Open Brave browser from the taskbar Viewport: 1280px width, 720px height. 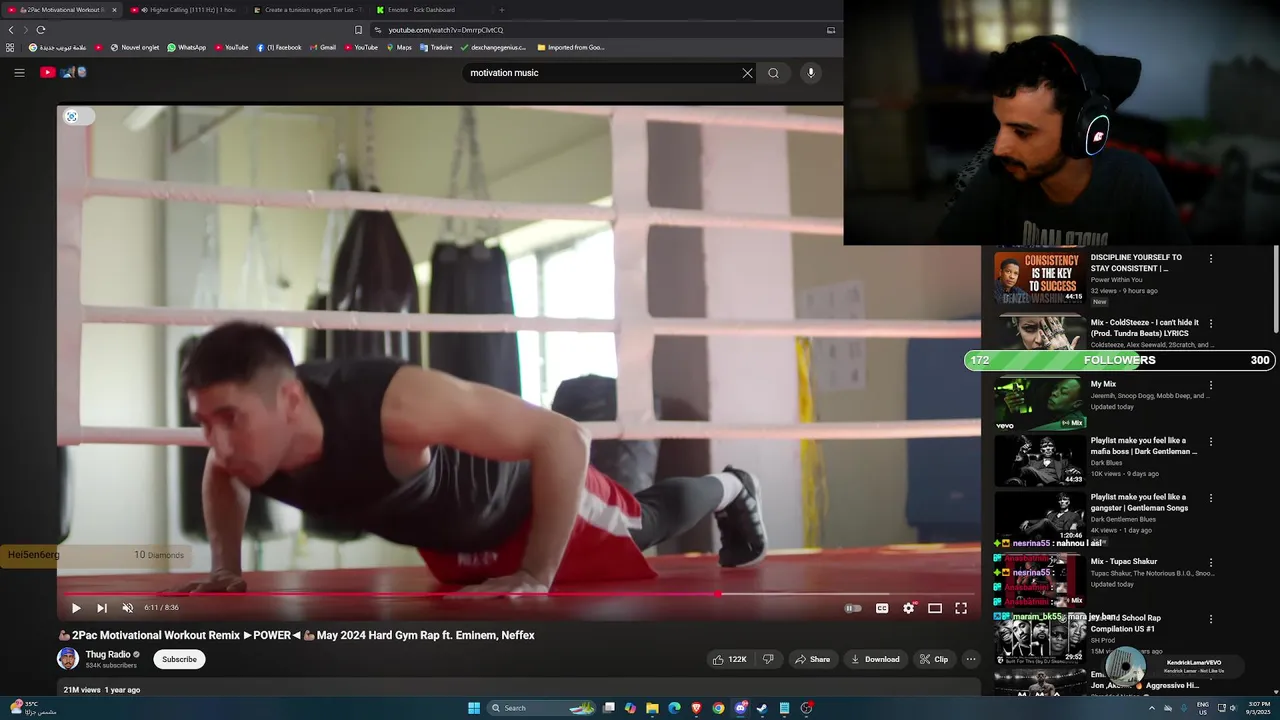point(696,708)
